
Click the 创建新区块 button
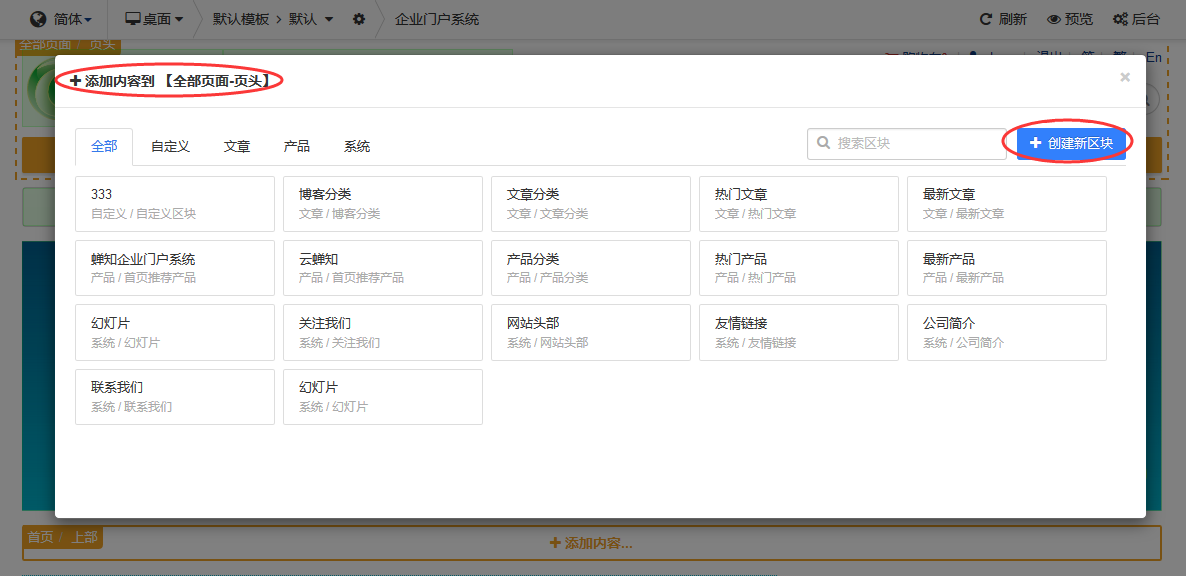pos(1071,143)
